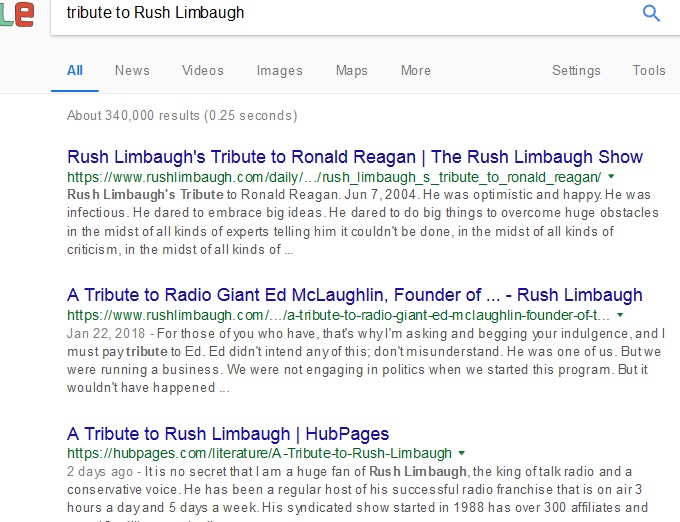
Task: Expand dropdown arrow beside Ed McLaughlin result URL
Action: pyautogui.click(x=620, y=315)
